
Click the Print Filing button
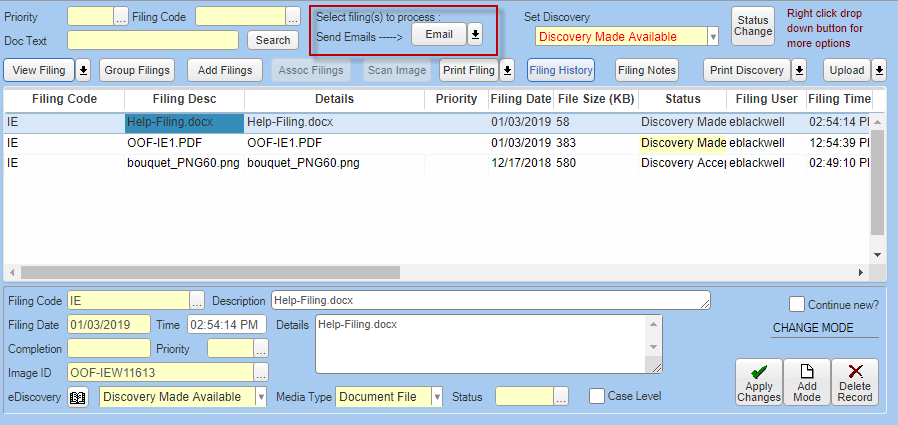(x=469, y=70)
